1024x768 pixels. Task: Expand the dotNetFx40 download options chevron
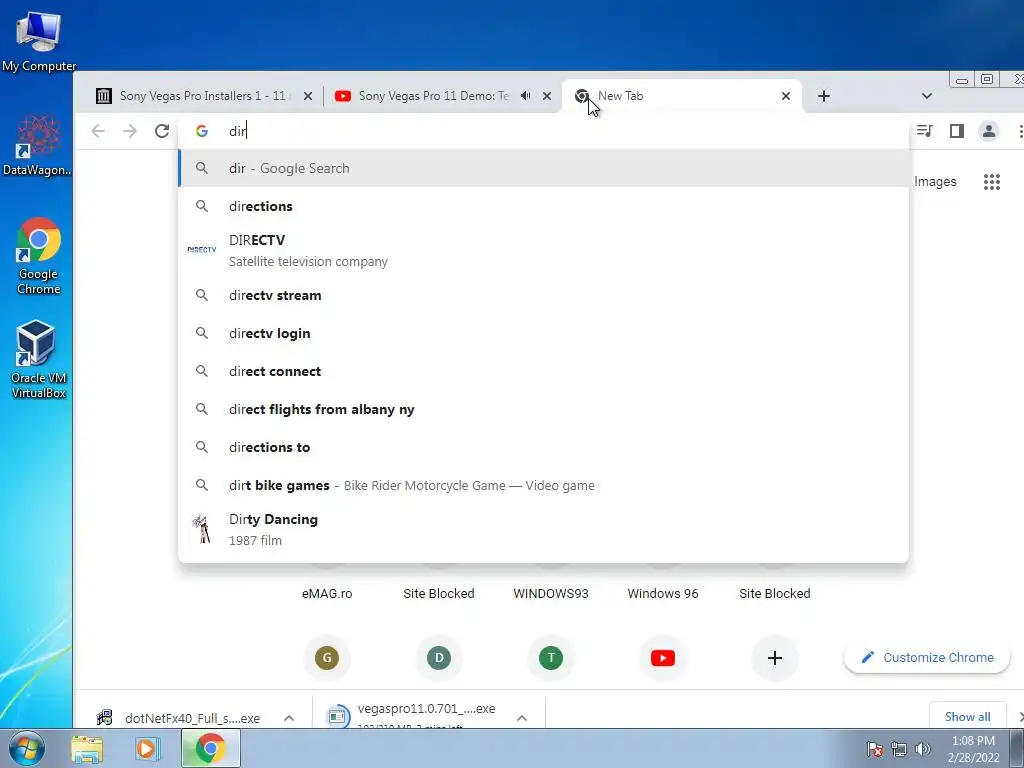(289, 718)
